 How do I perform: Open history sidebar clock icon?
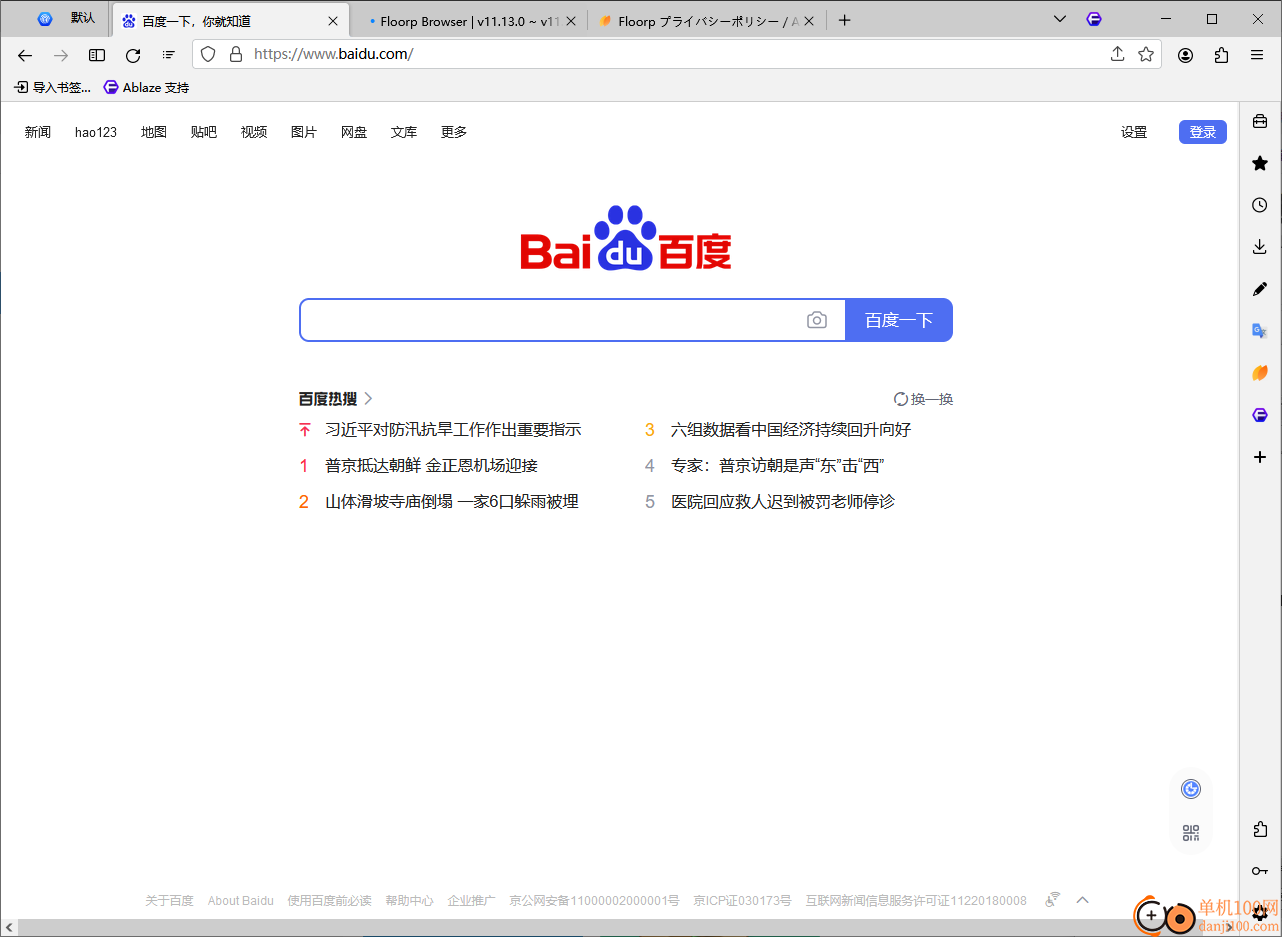tap(1260, 205)
